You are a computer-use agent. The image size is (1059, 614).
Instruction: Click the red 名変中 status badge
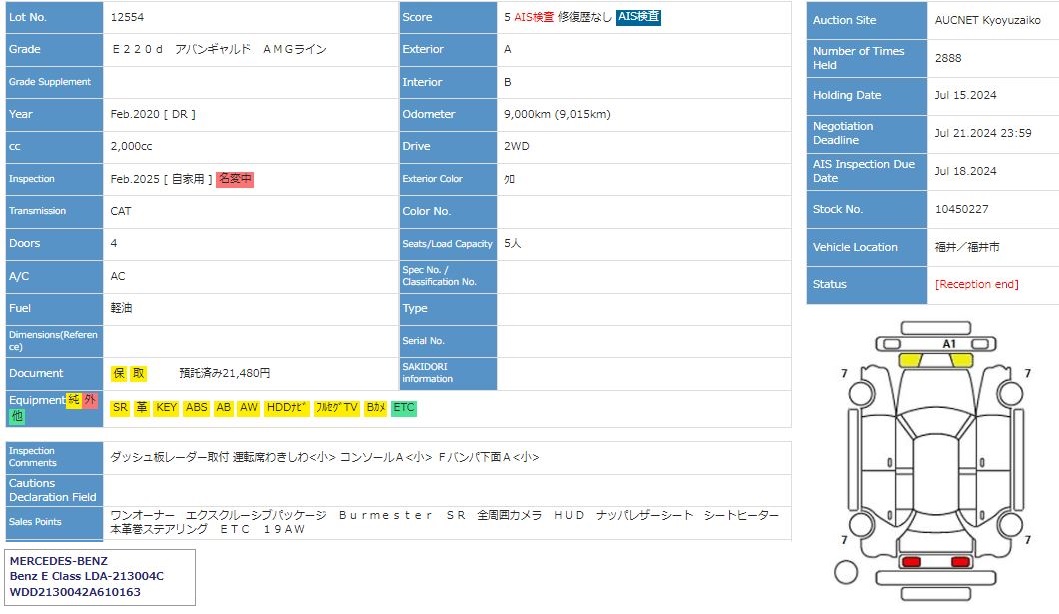(x=235, y=179)
